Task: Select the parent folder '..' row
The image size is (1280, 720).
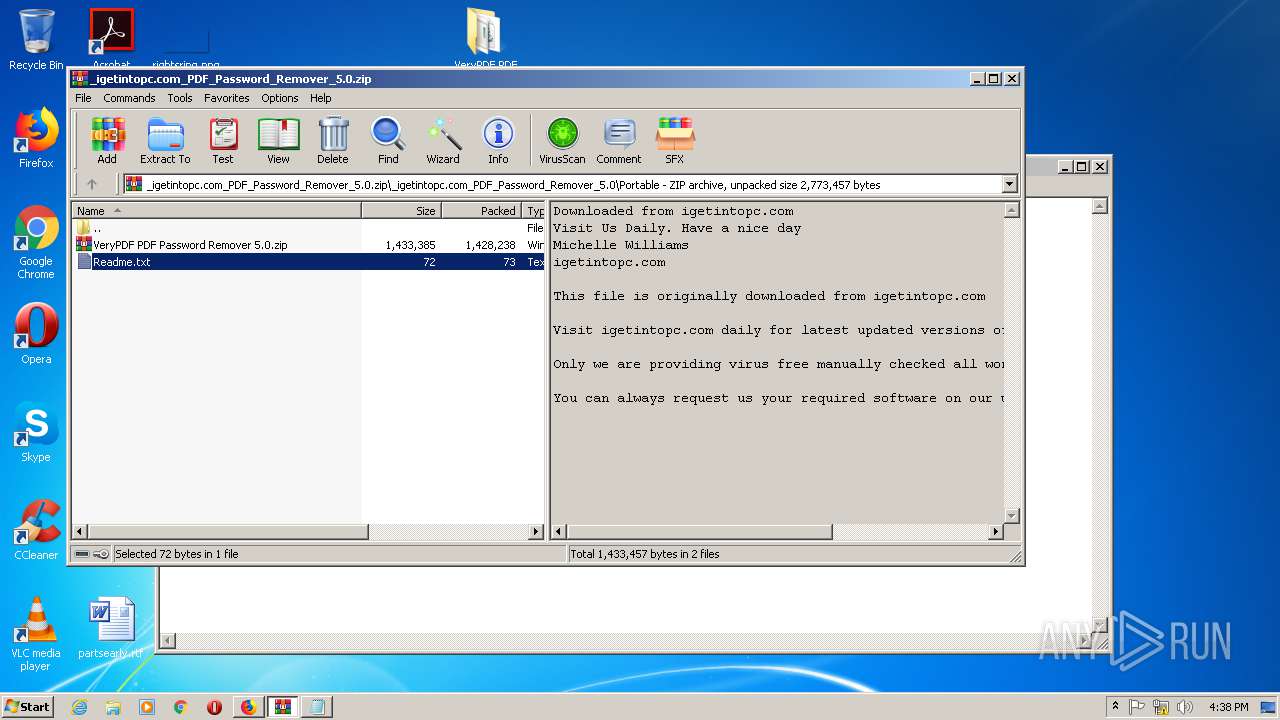Action: (x=309, y=228)
